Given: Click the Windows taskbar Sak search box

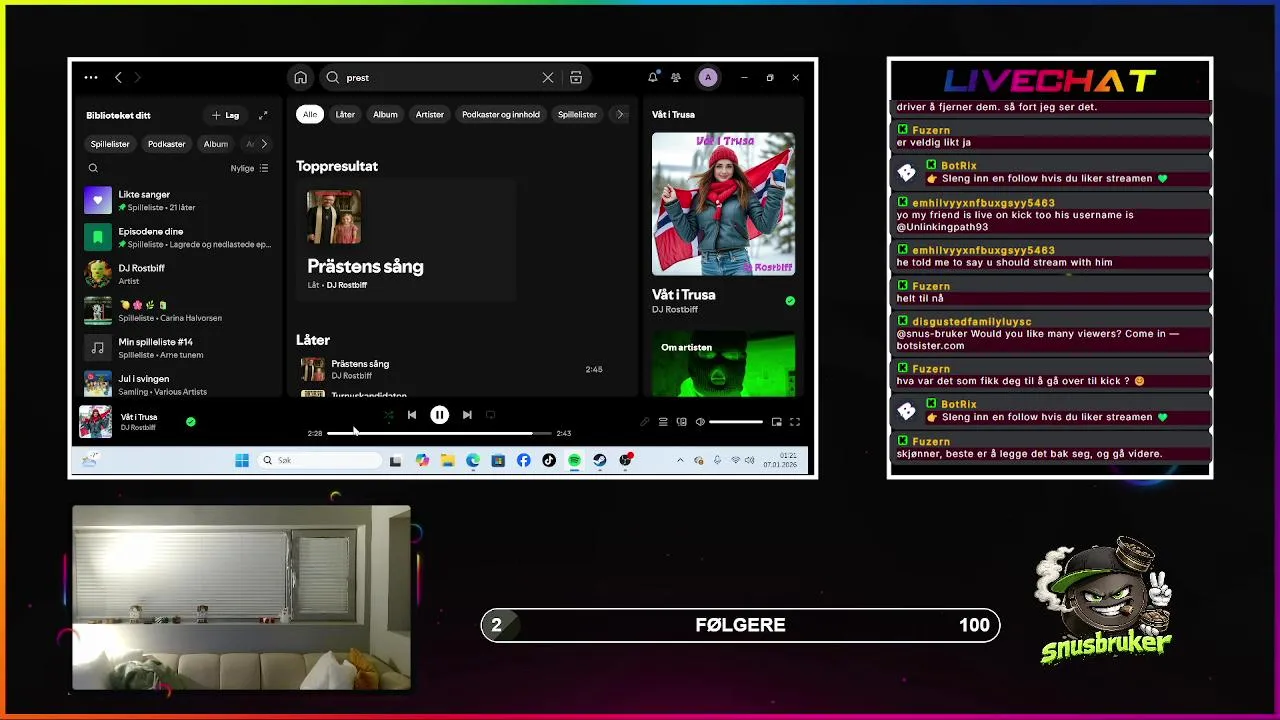Looking at the screenshot, I should (320, 460).
